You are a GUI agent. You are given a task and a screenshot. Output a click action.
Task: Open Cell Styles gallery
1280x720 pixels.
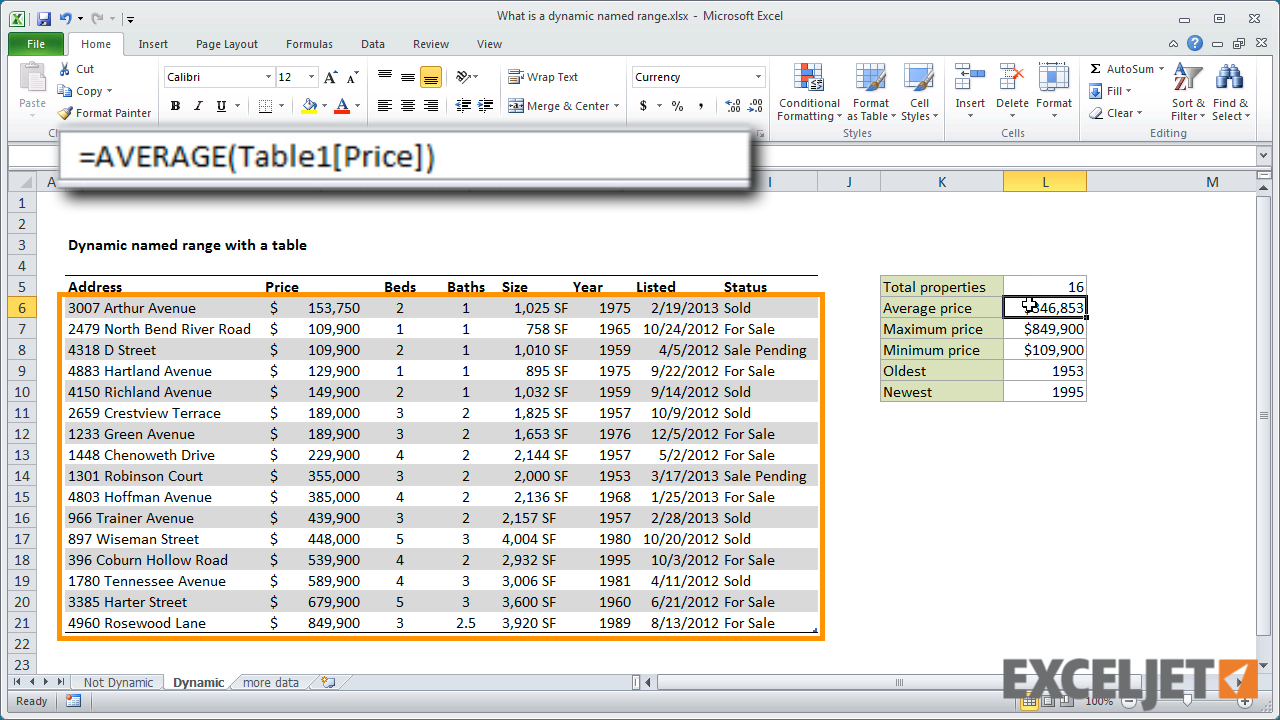(918, 92)
